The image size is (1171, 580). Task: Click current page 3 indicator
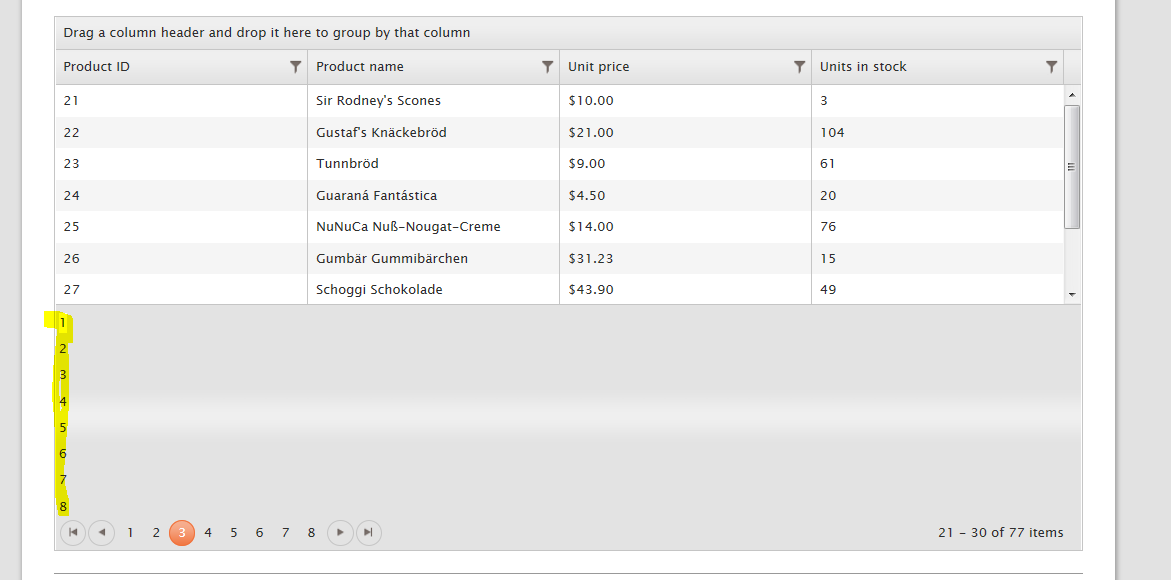click(x=182, y=533)
